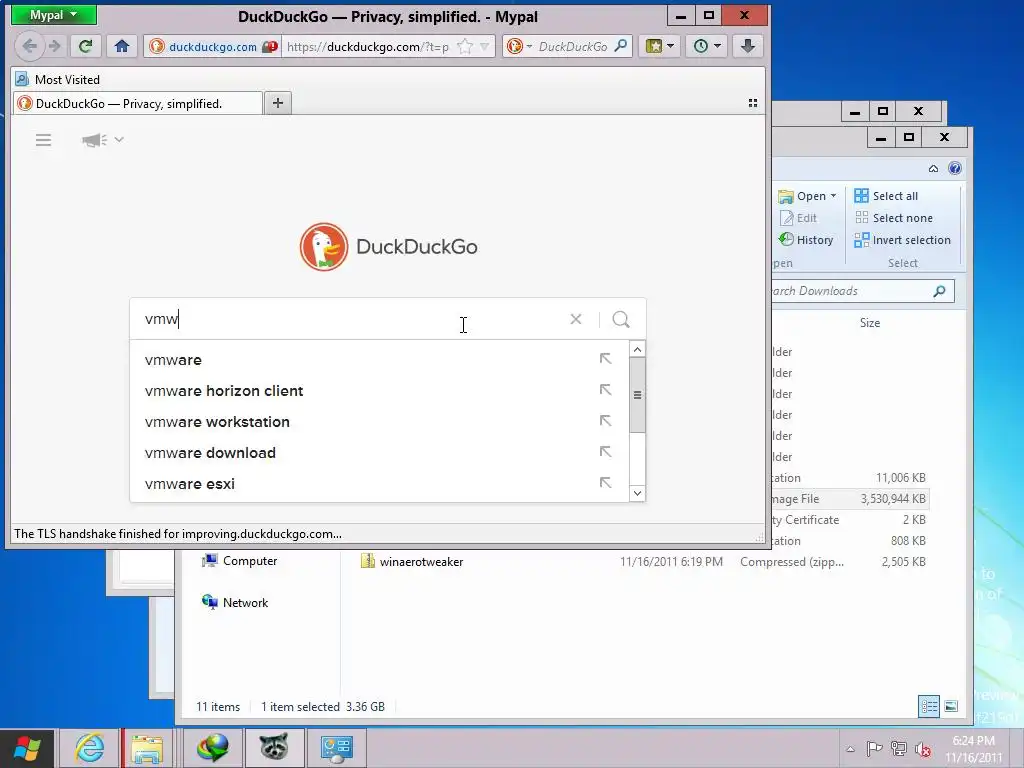Click the browser URL address field
The height and width of the screenshot is (768, 1024).
tap(368, 46)
